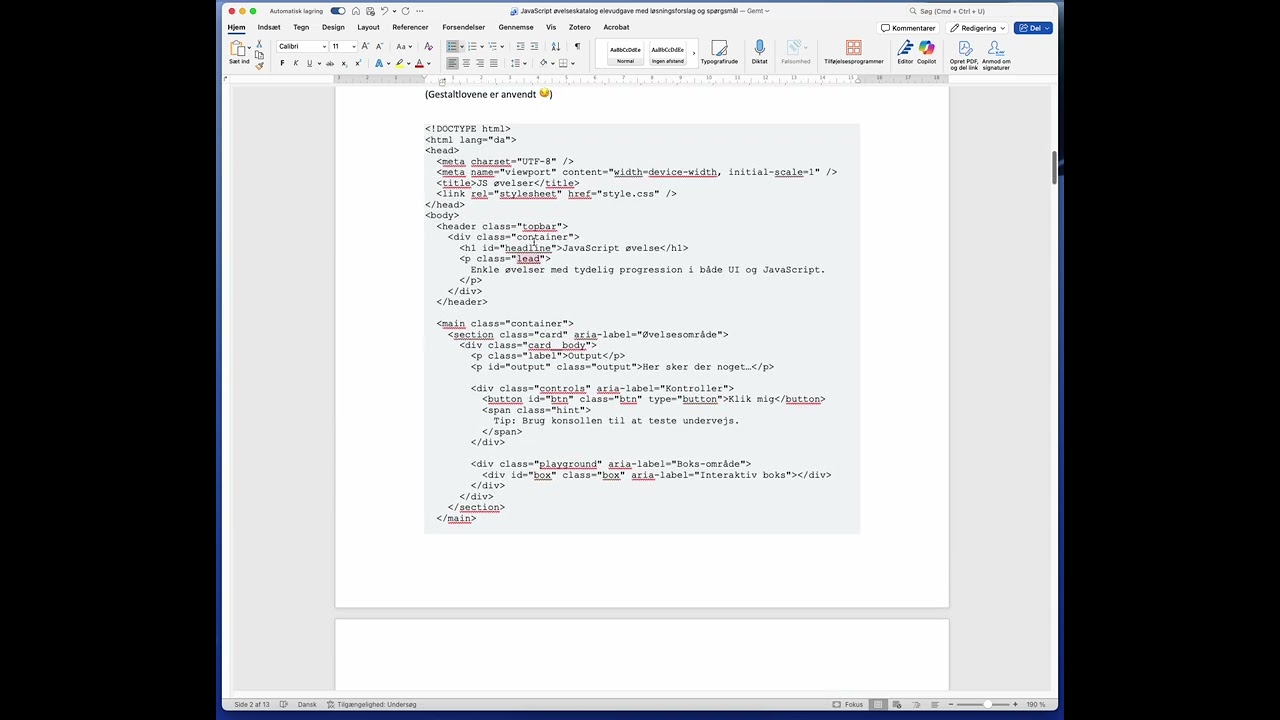The height and width of the screenshot is (720, 1280).
Task: Align text right
Action: [x=480, y=63]
